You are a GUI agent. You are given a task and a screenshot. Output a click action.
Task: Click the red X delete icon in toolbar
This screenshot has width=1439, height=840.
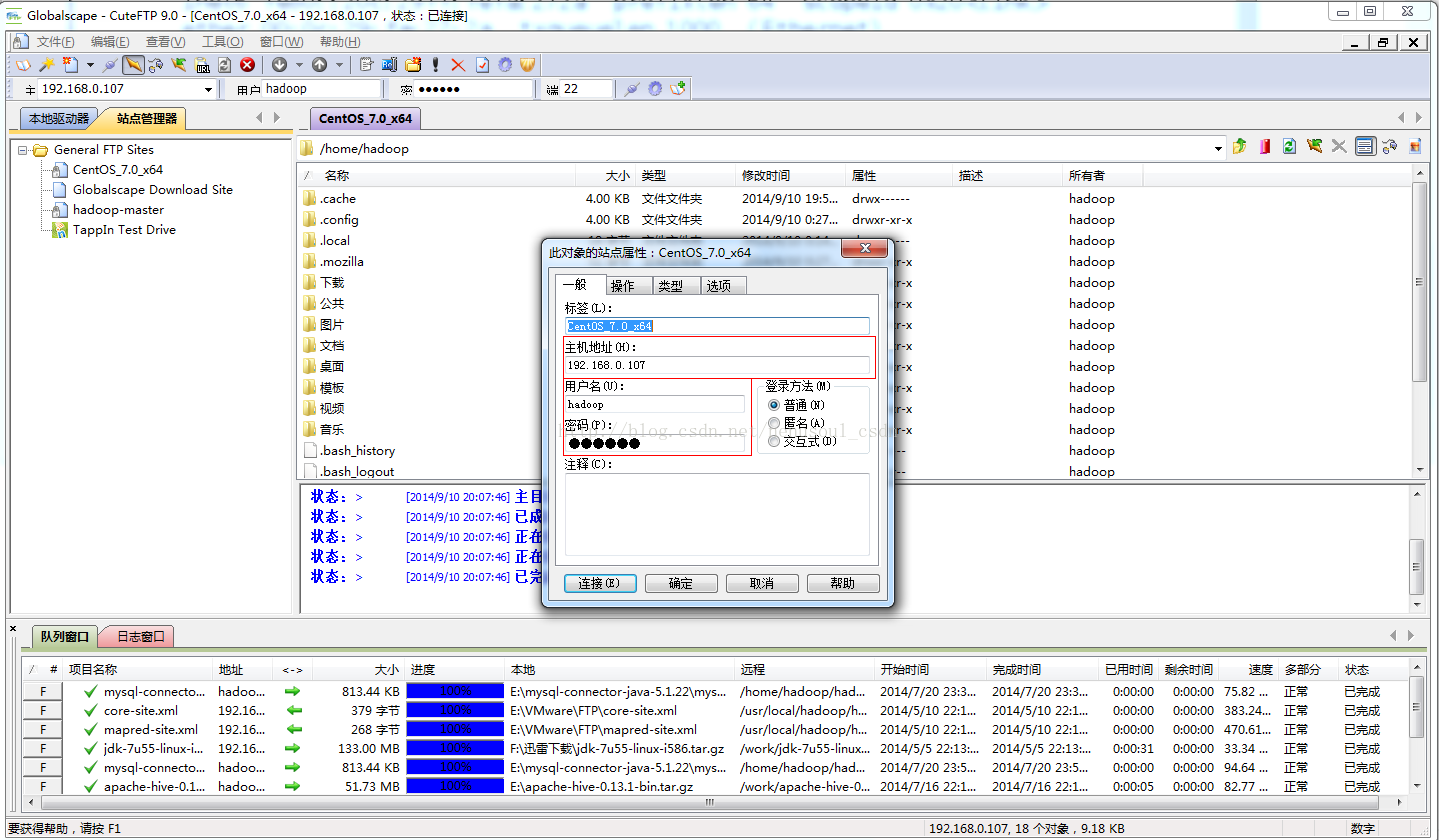click(x=458, y=65)
